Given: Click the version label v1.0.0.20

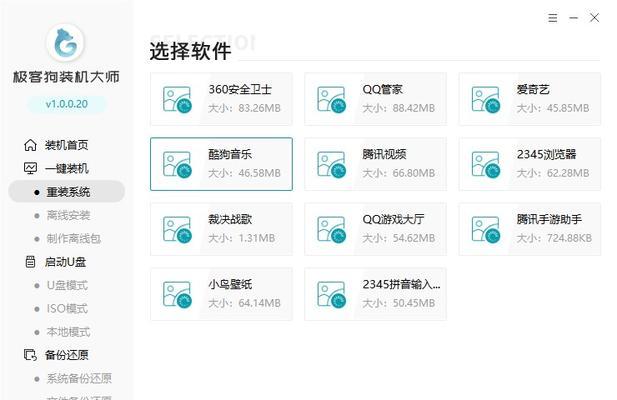Looking at the screenshot, I should (67, 104).
